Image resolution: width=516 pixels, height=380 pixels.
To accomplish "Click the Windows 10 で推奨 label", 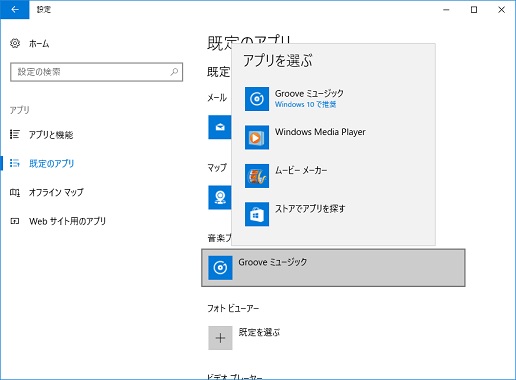I will click(305, 105).
